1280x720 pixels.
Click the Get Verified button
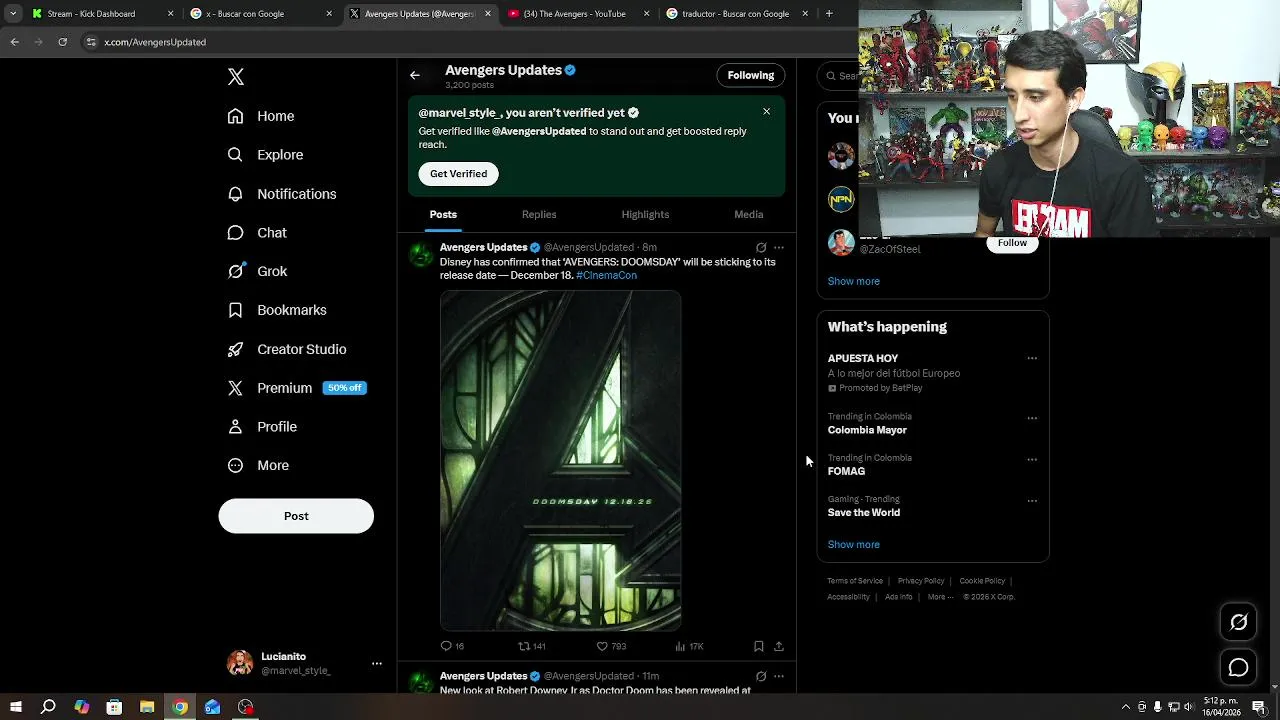coord(459,174)
